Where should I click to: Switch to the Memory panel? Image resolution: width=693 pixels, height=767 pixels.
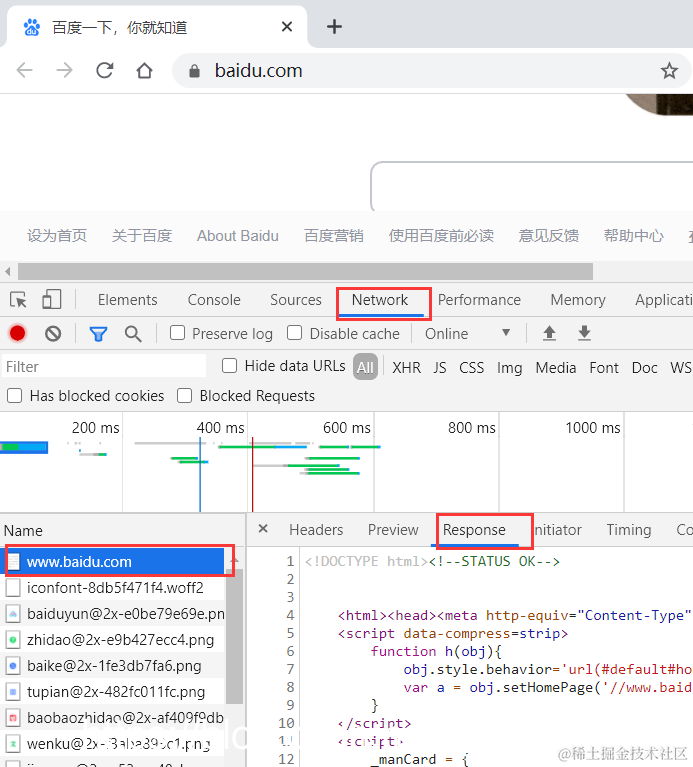pyautogui.click(x=578, y=299)
